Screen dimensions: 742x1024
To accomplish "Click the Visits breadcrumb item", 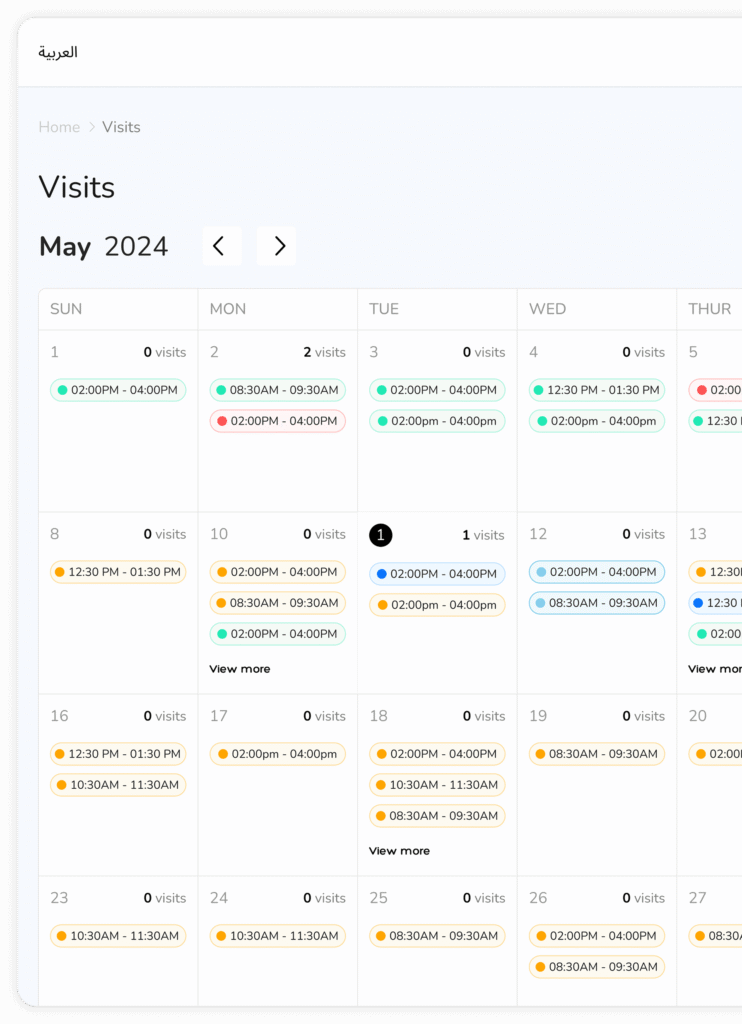I will (121, 127).
